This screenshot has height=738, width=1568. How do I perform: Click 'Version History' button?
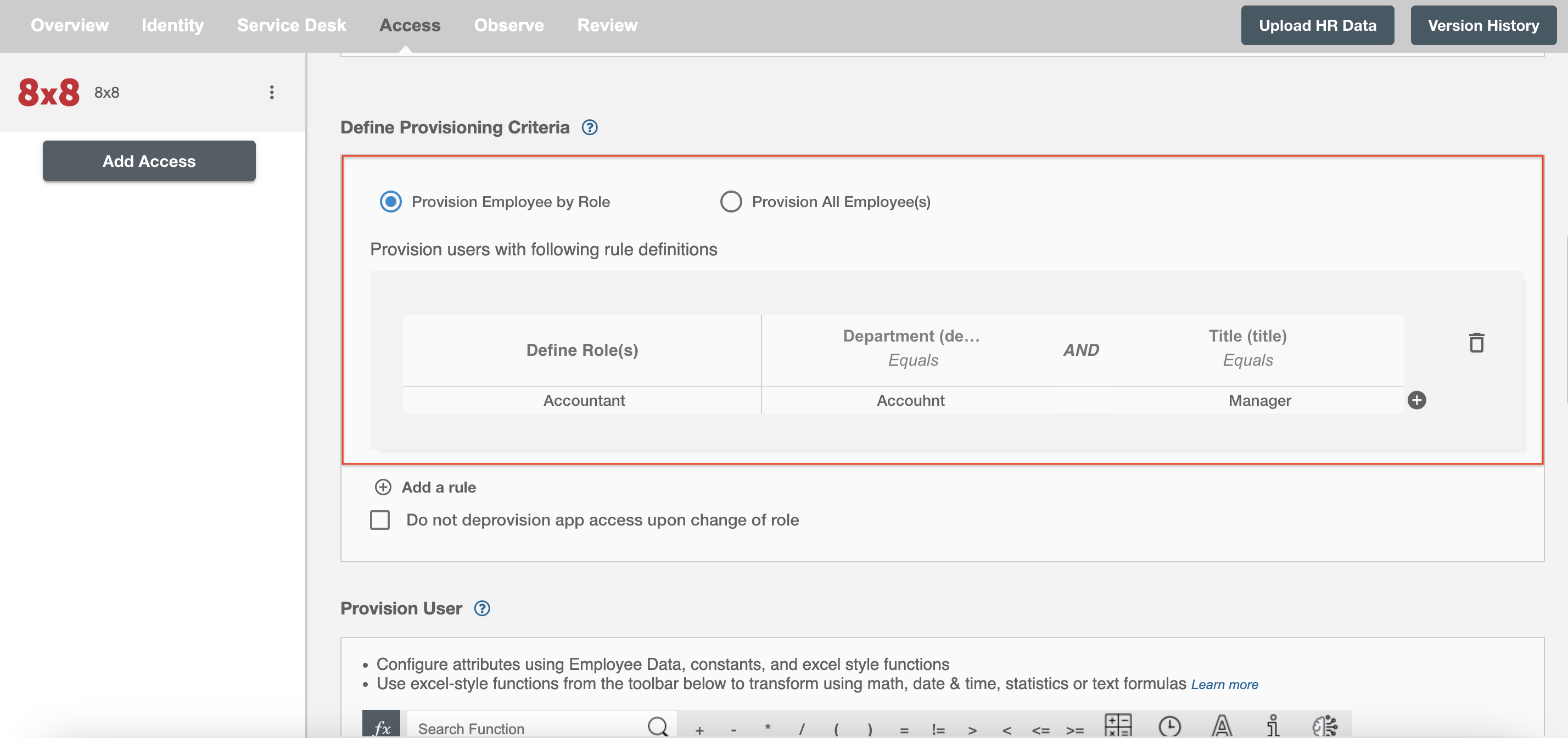point(1483,25)
